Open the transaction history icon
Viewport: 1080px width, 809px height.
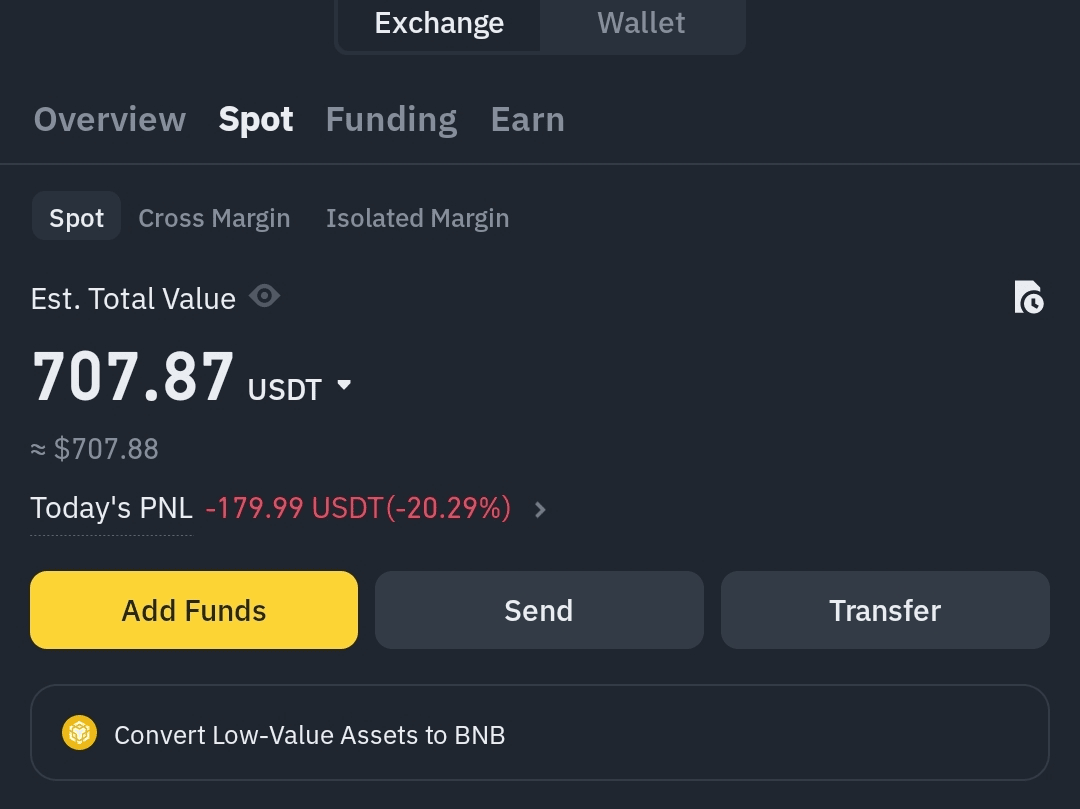[1029, 297]
